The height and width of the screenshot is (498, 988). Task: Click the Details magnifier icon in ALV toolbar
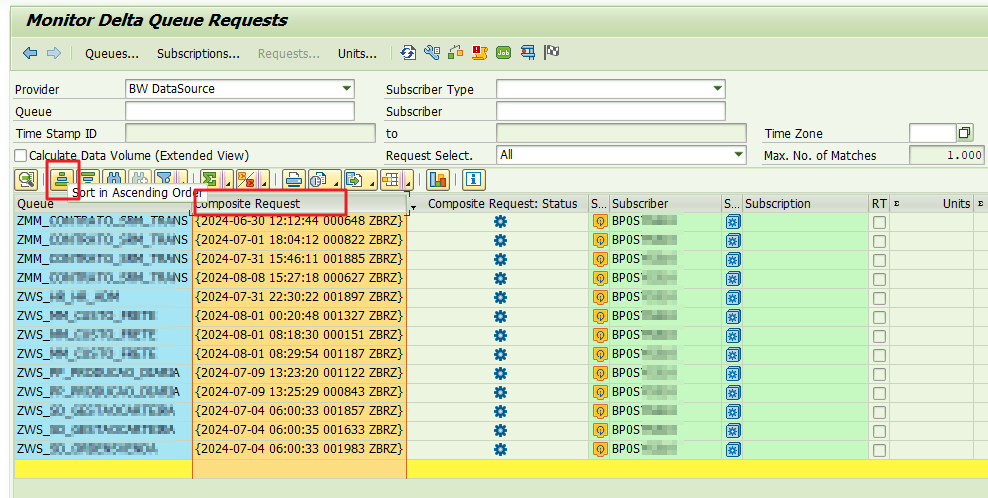26,180
